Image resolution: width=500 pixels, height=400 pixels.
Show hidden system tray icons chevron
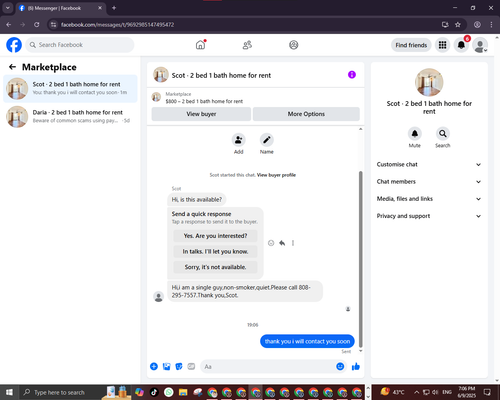(417, 392)
